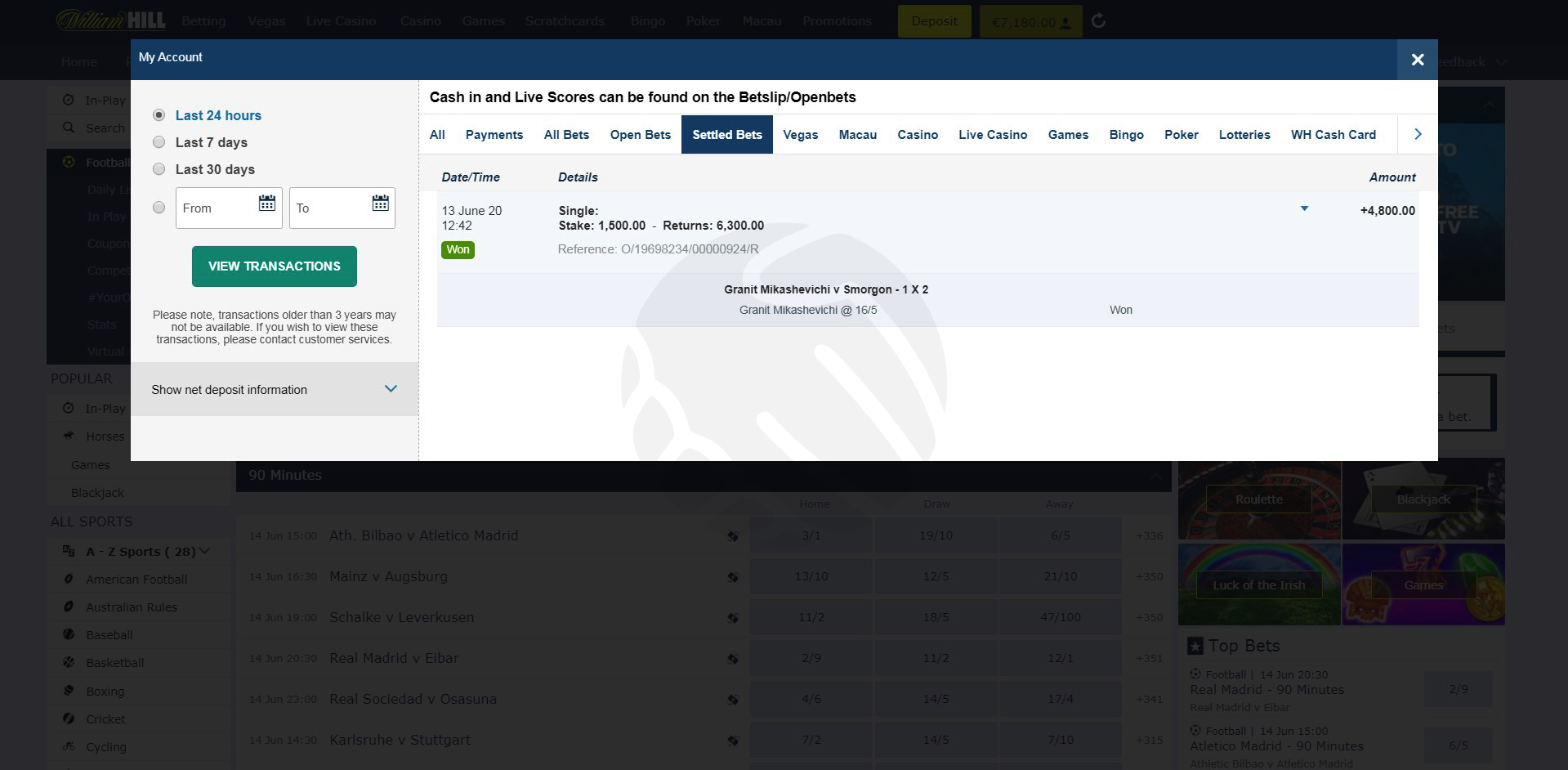Expand A - Z Sports dropdown

coord(137,552)
